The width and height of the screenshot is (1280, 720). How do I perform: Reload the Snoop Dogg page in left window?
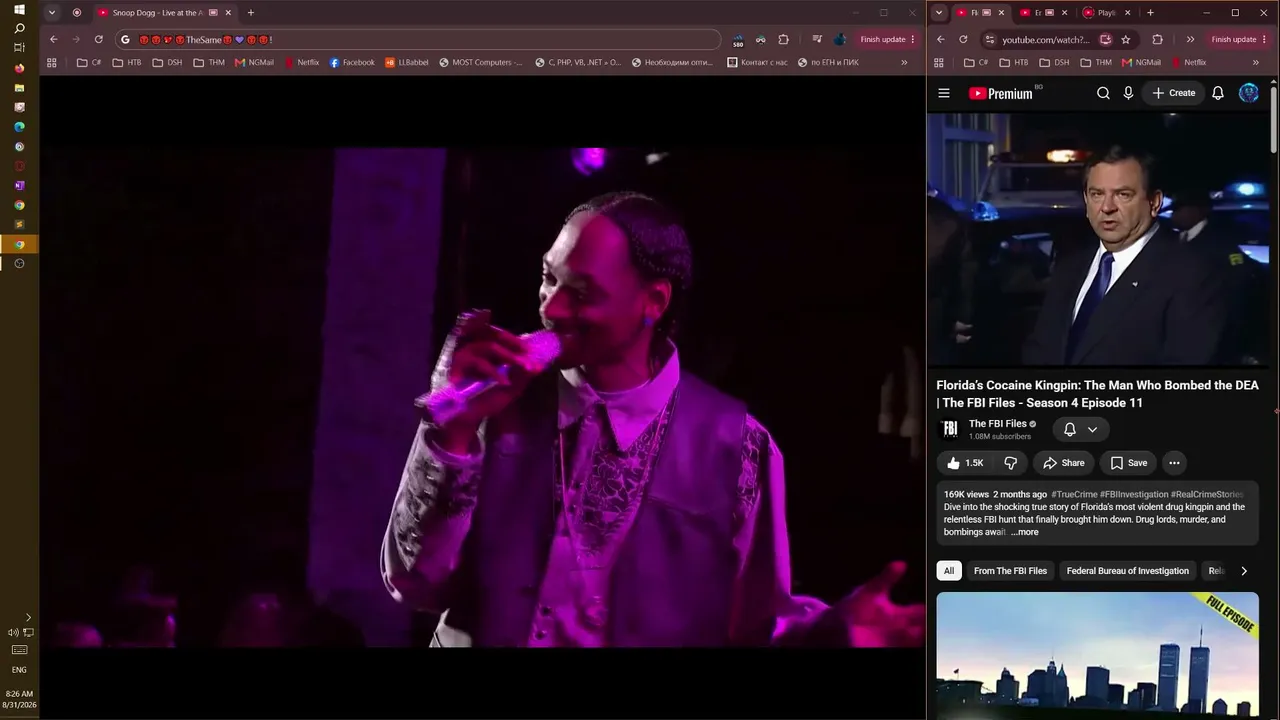98,40
